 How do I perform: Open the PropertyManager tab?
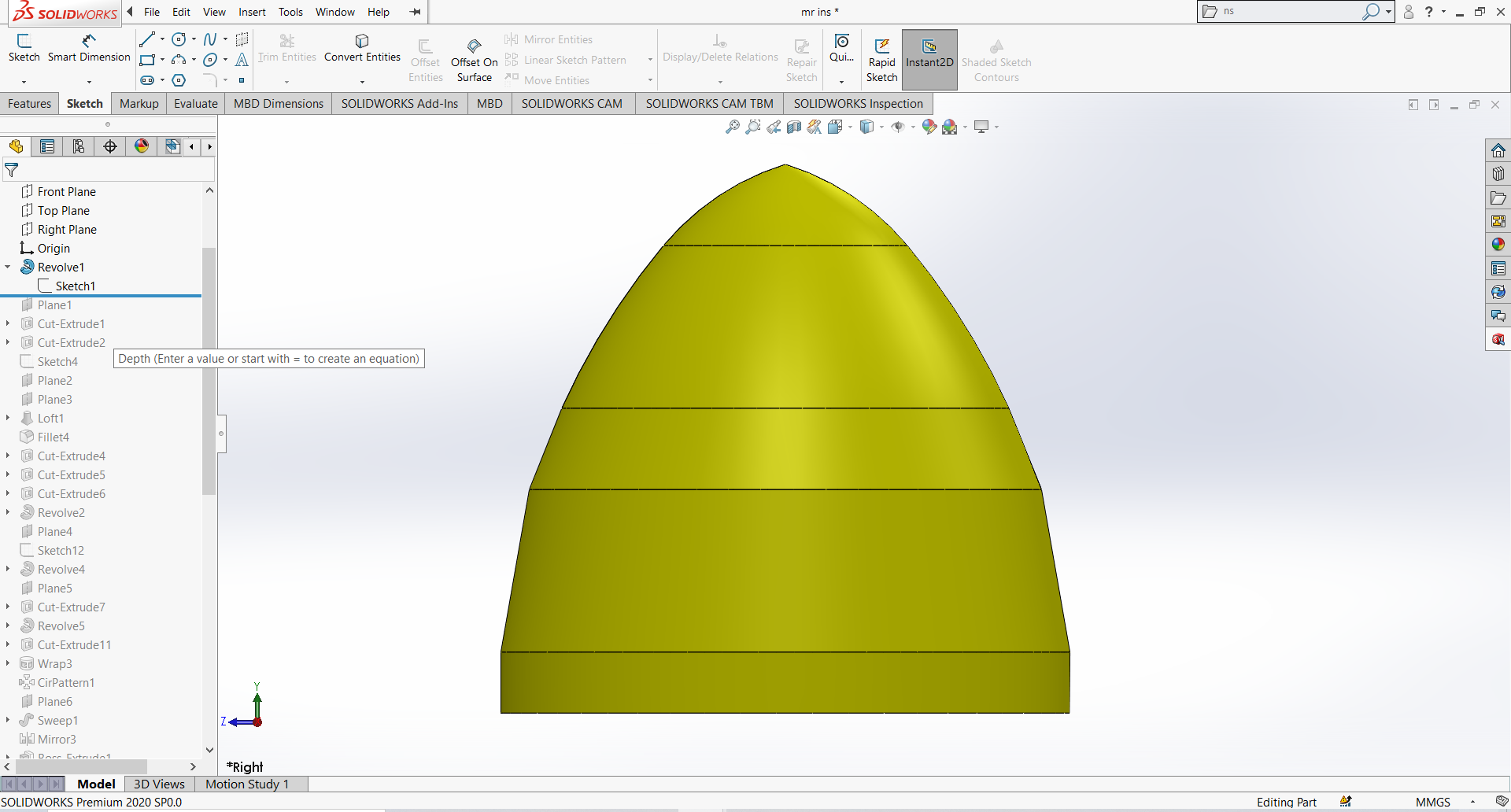click(47, 146)
